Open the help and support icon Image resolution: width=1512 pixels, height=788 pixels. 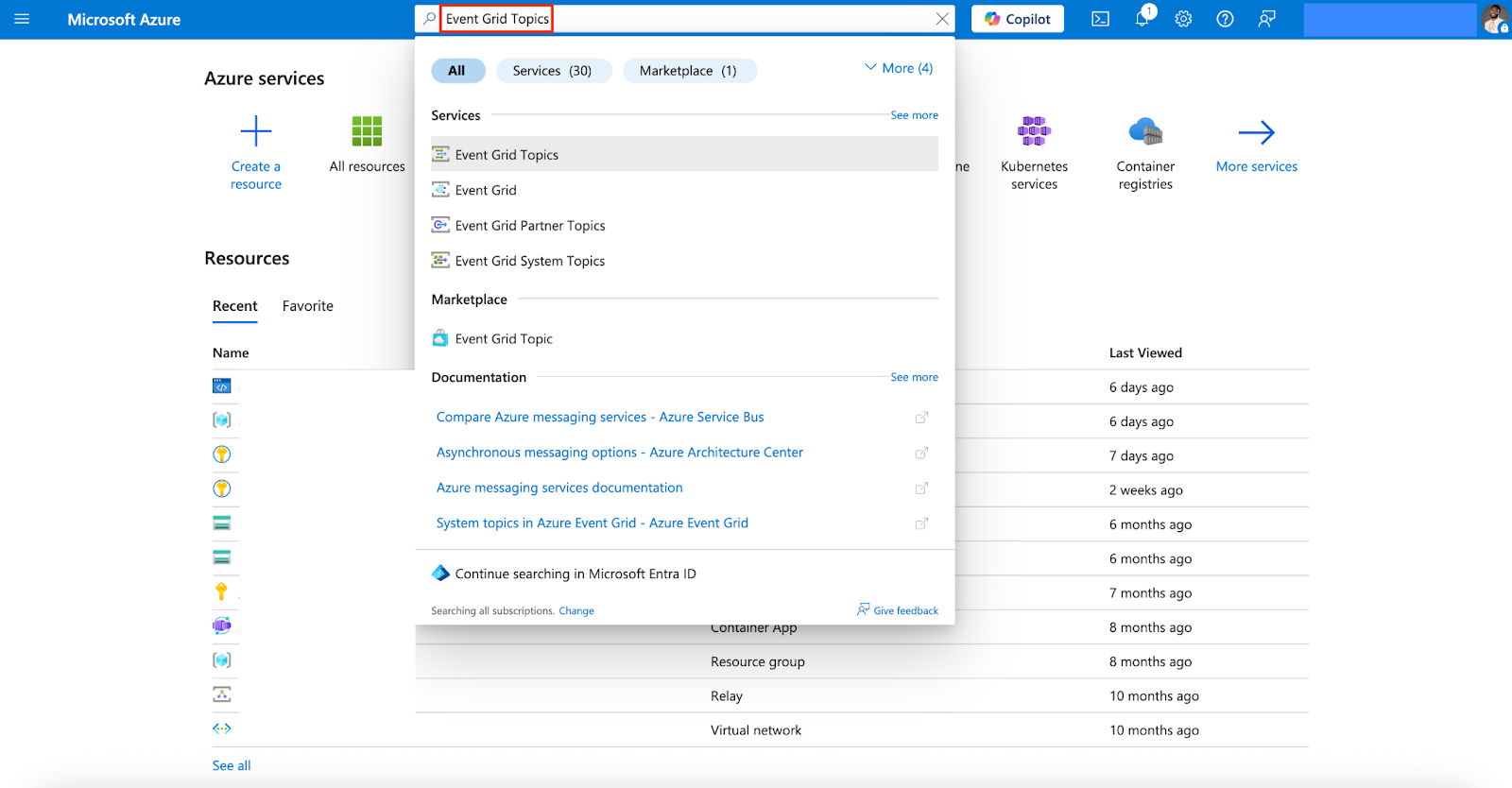[x=1225, y=19]
